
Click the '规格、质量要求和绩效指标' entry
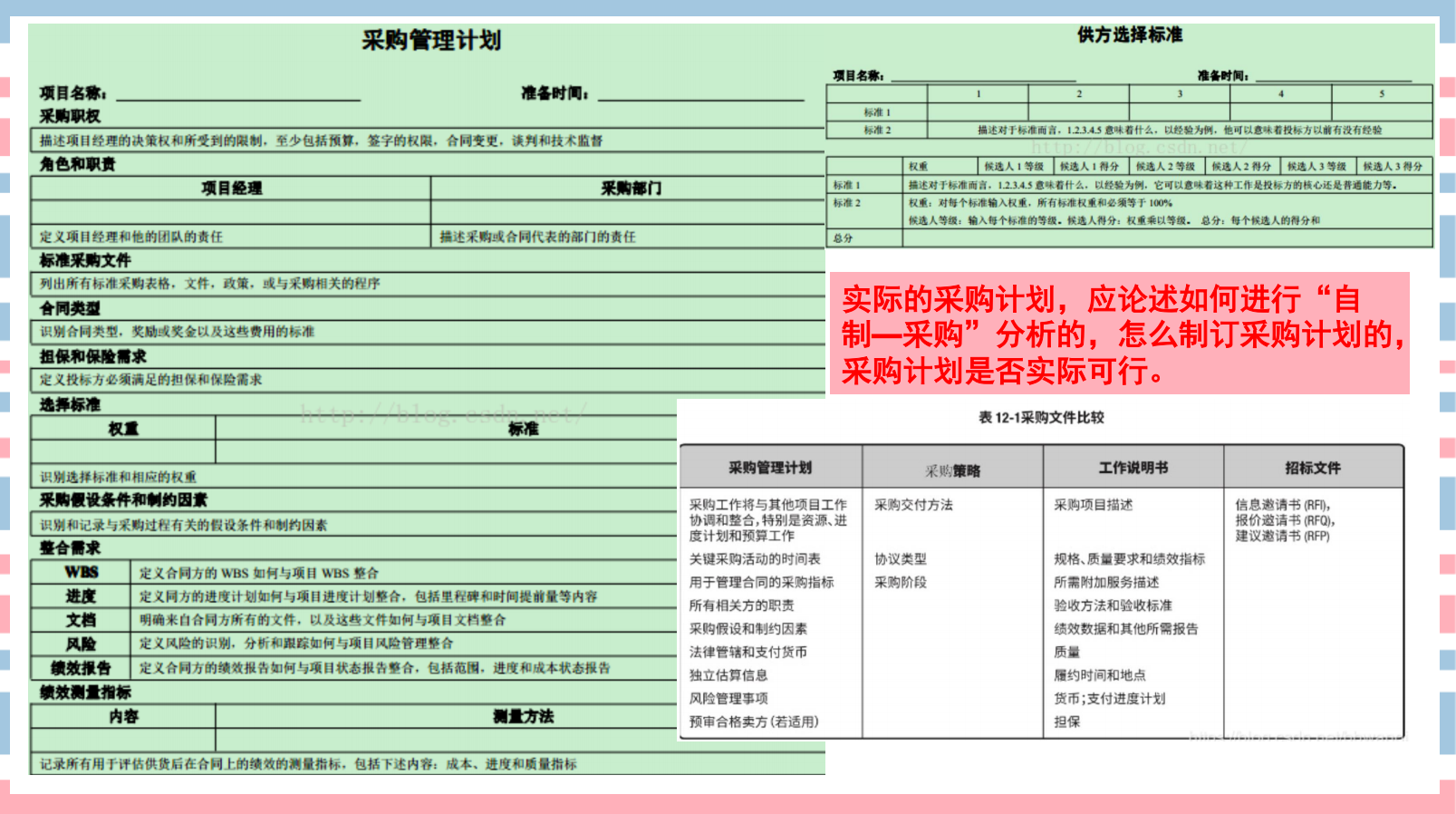click(x=1130, y=559)
